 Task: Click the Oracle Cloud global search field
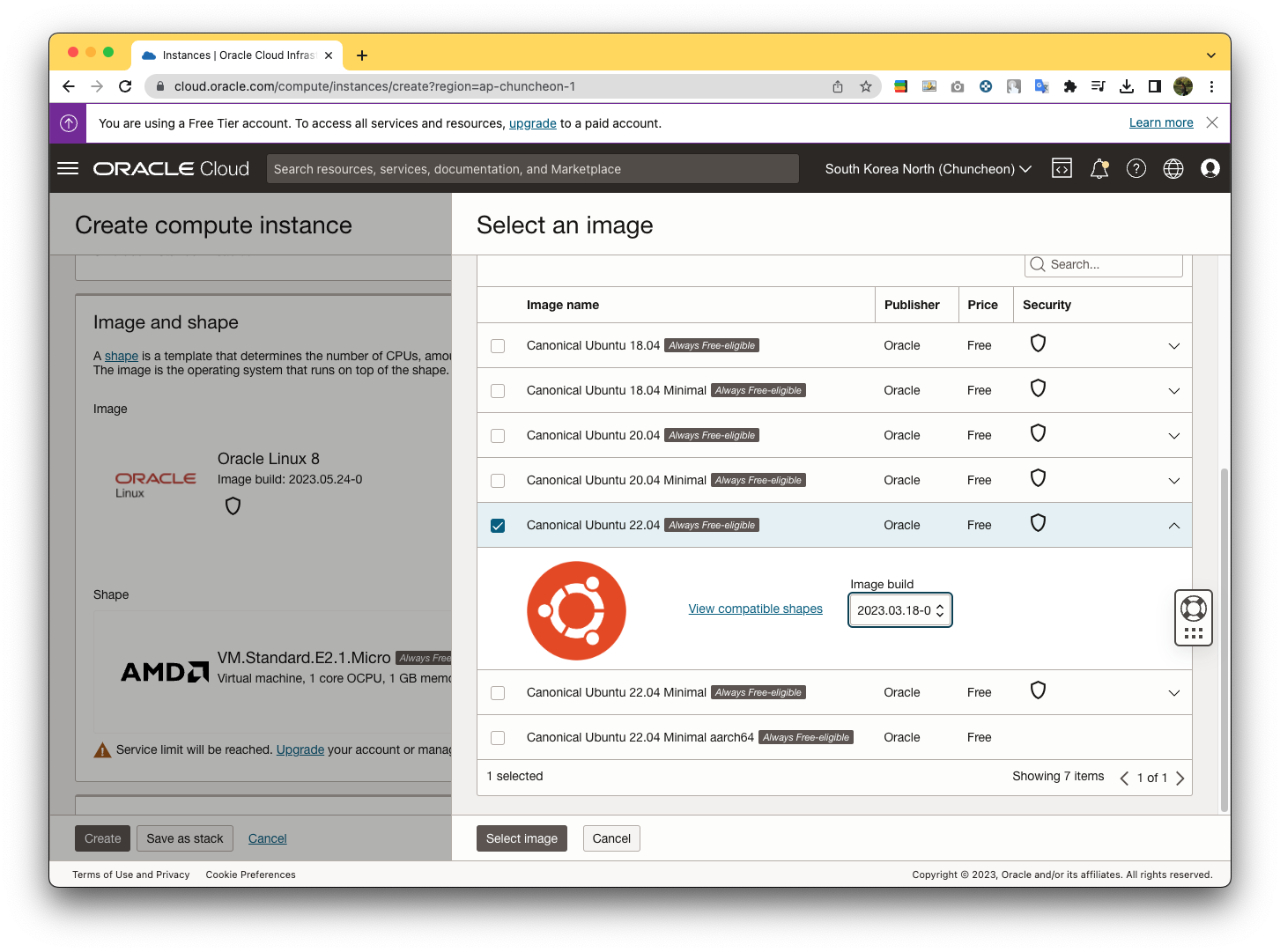(533, 169)
